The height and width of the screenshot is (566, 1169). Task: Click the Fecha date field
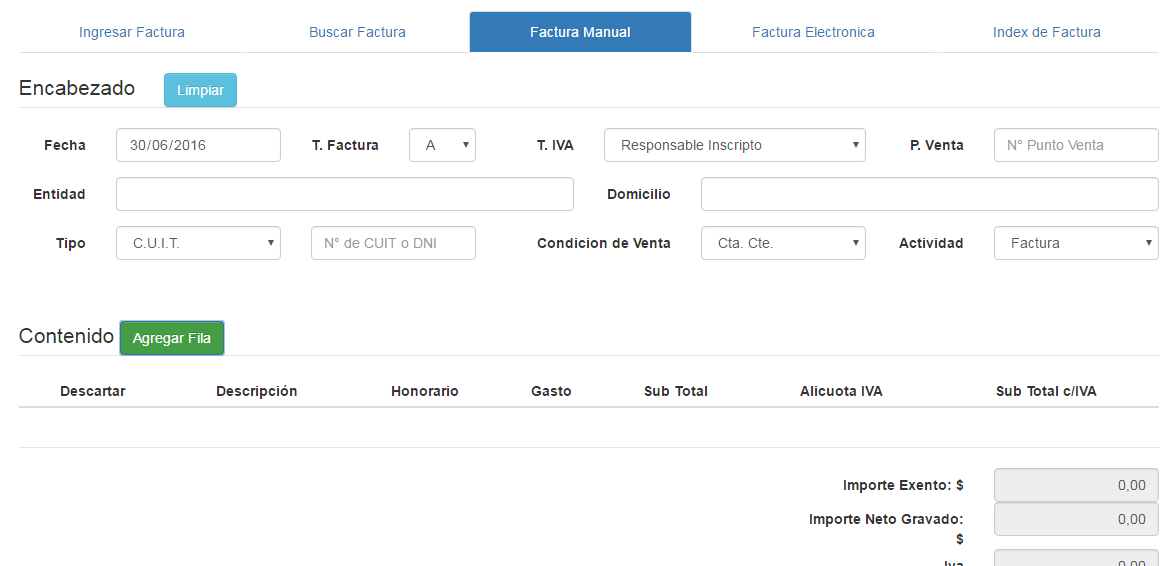point(198,145)
